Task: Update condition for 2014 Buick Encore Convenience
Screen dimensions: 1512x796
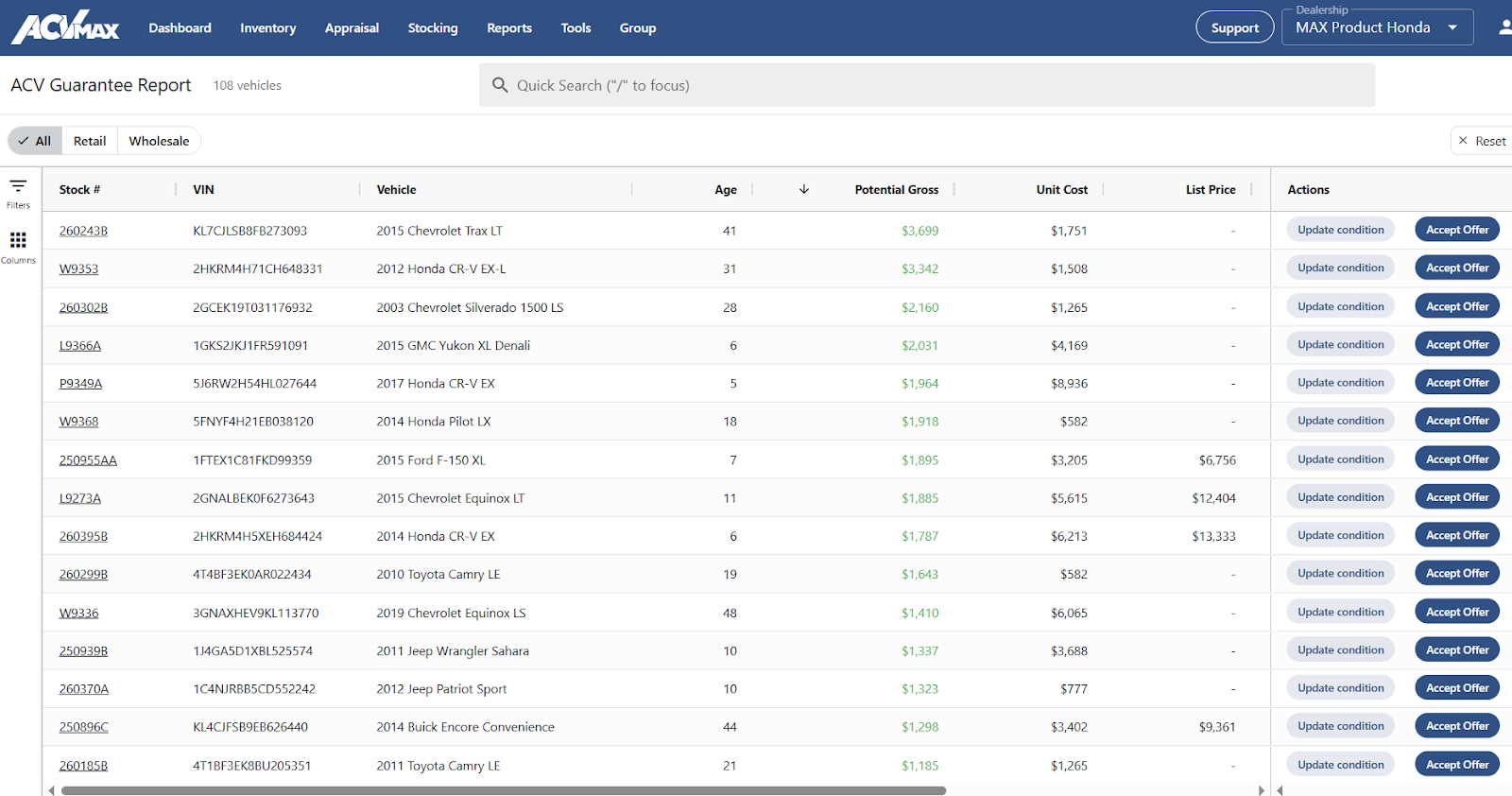Action: point(1340,726)
